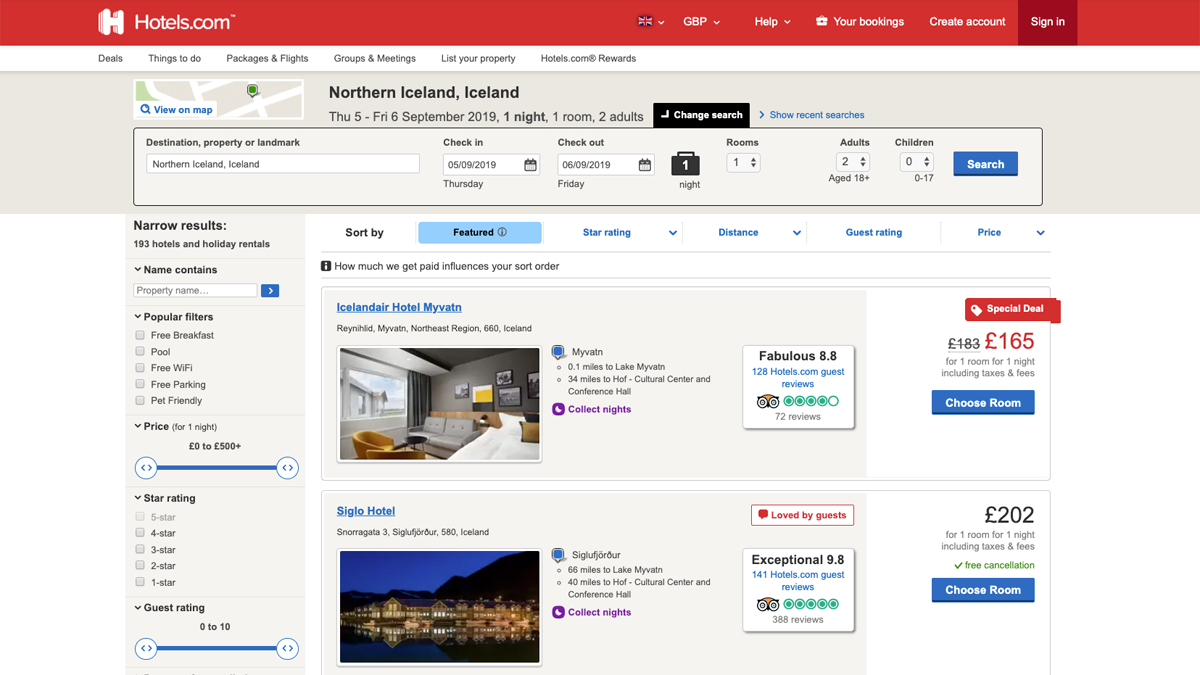Sort results by Guest rating
Viewport: 1200px width, 675px height.
point(874,232)
